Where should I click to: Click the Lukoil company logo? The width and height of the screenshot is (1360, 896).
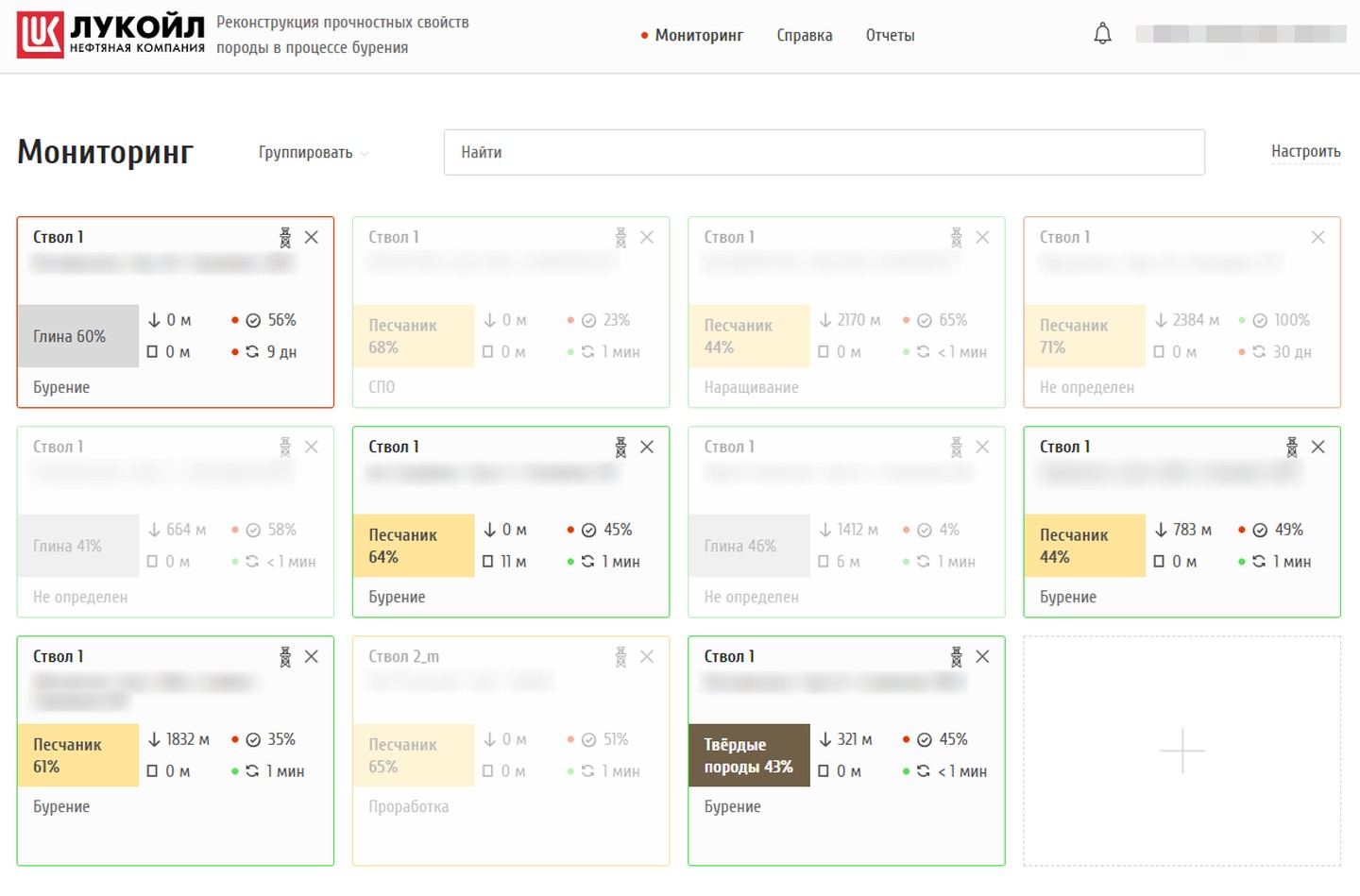click(110, 35)
